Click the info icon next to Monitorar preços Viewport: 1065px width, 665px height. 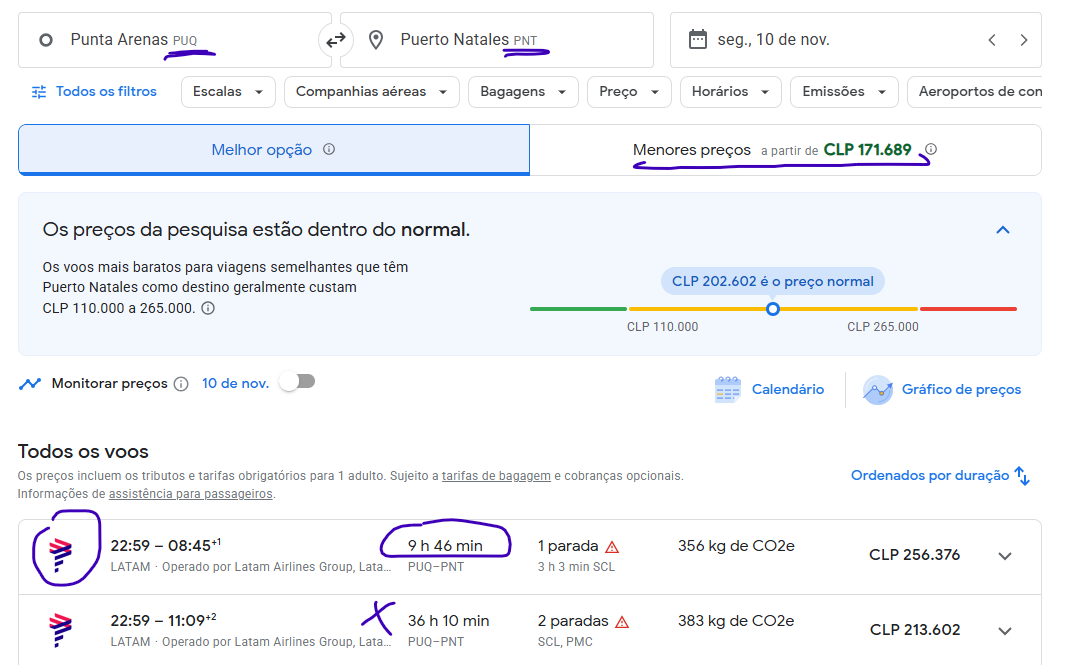tap(181, 384)
